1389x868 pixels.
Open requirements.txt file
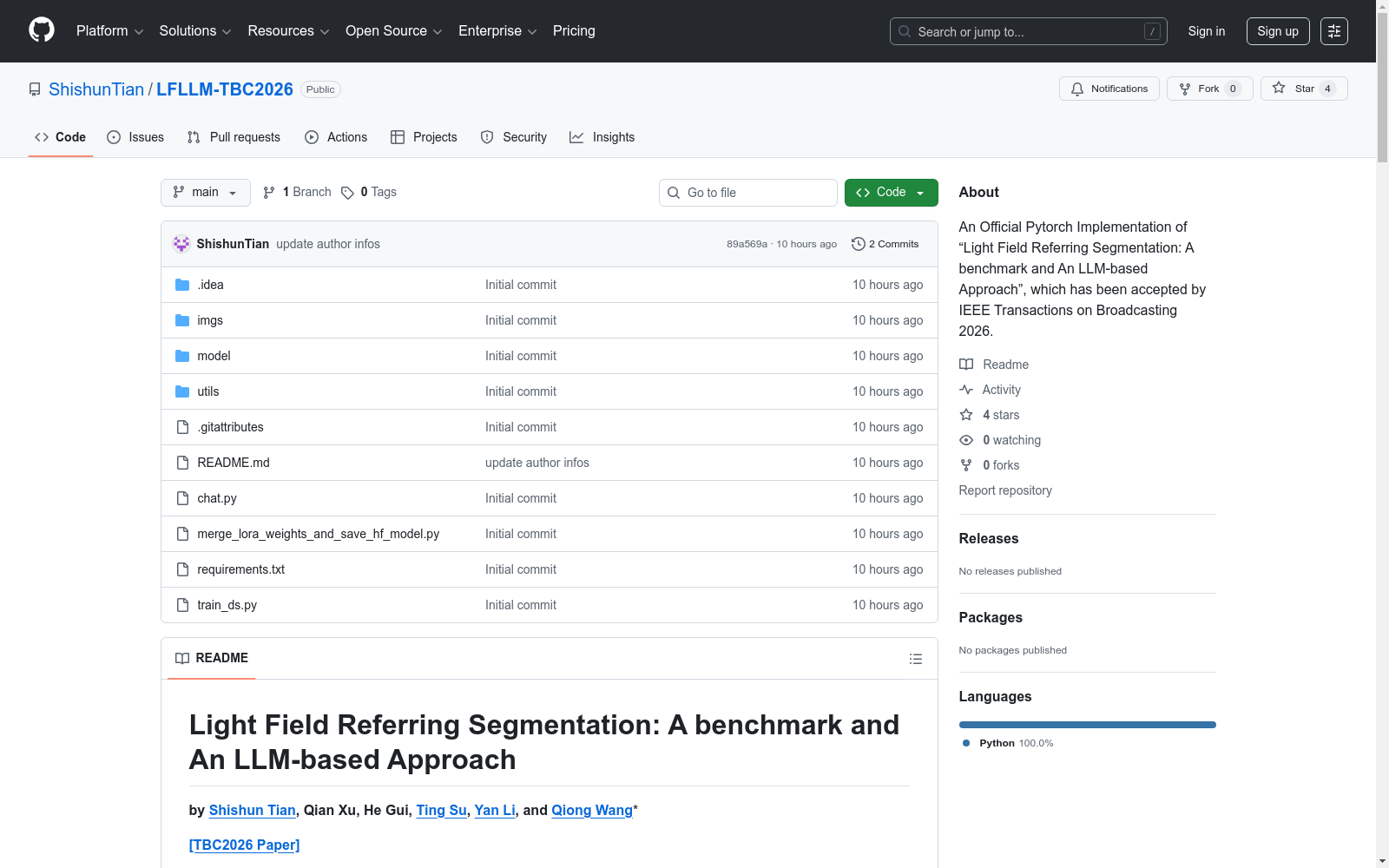click(240, 569)
